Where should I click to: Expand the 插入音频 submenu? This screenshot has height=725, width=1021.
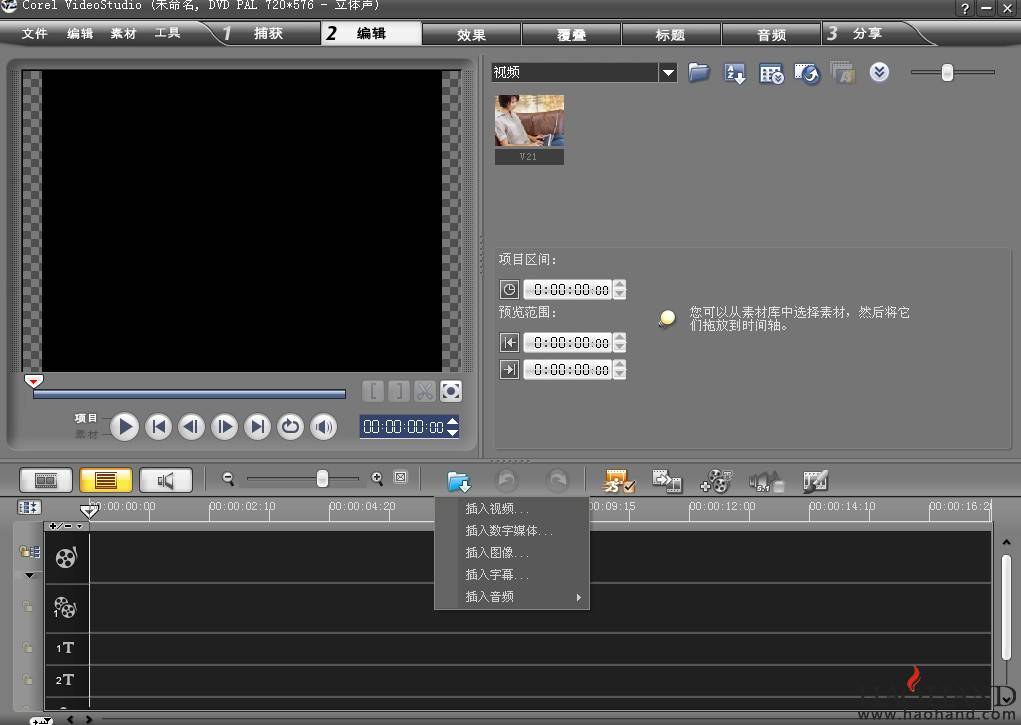(x=512, y=597)
